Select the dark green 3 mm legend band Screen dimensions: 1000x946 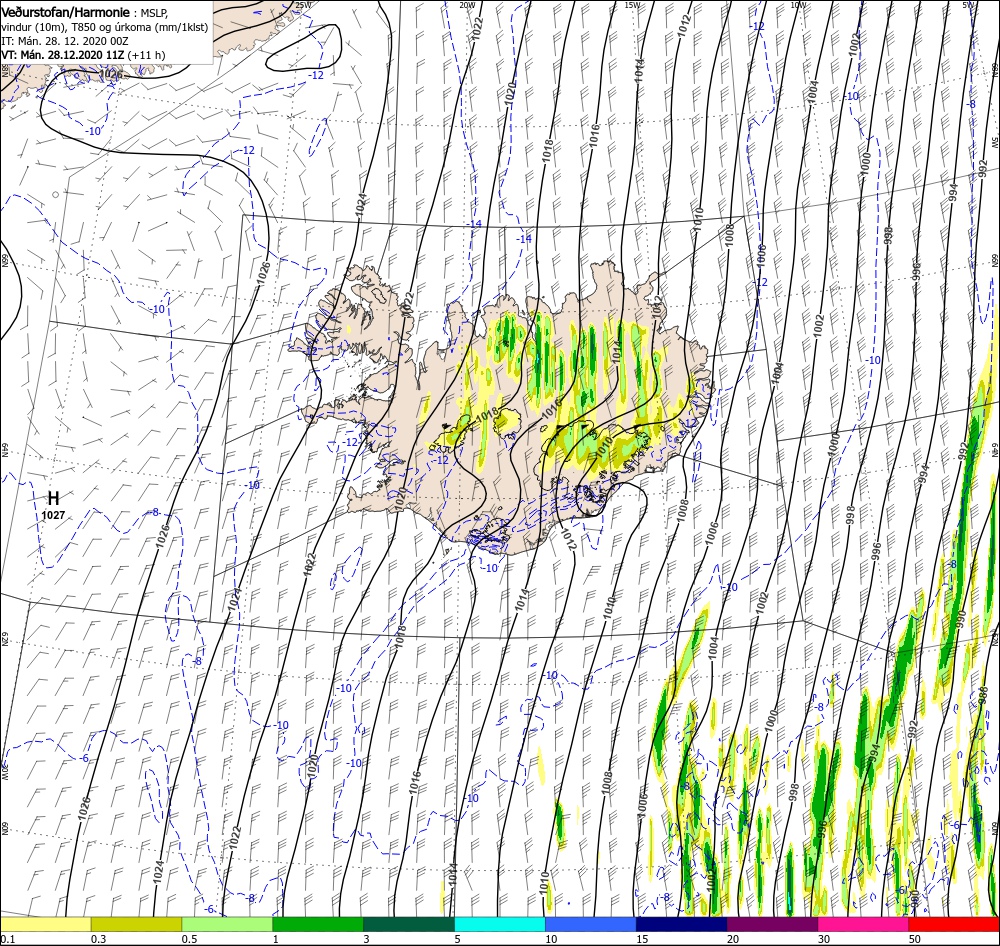409,924
